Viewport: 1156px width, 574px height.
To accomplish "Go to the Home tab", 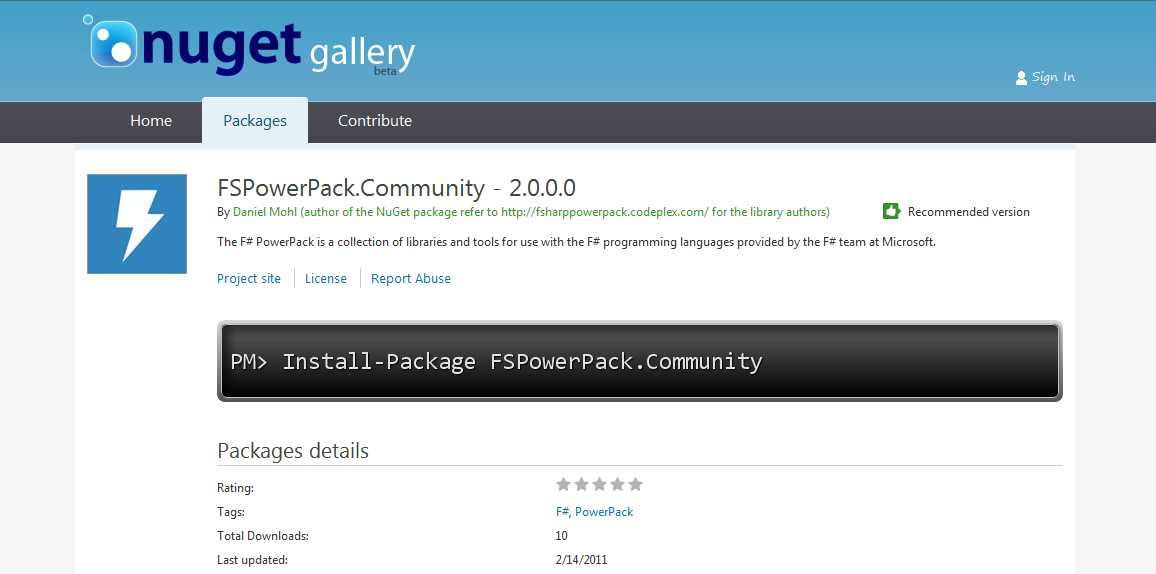I will click(151, 121).
